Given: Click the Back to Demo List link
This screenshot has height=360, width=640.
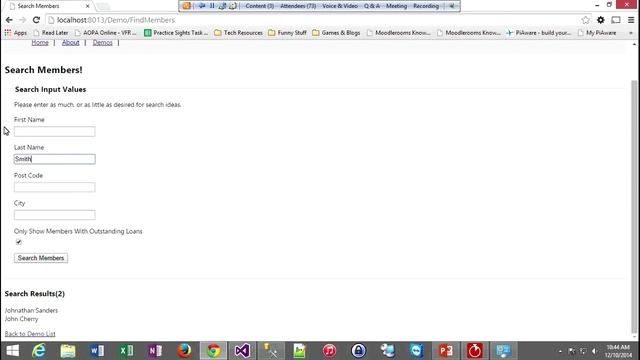Looking at the screenshot, I should (x=30, y=334).
